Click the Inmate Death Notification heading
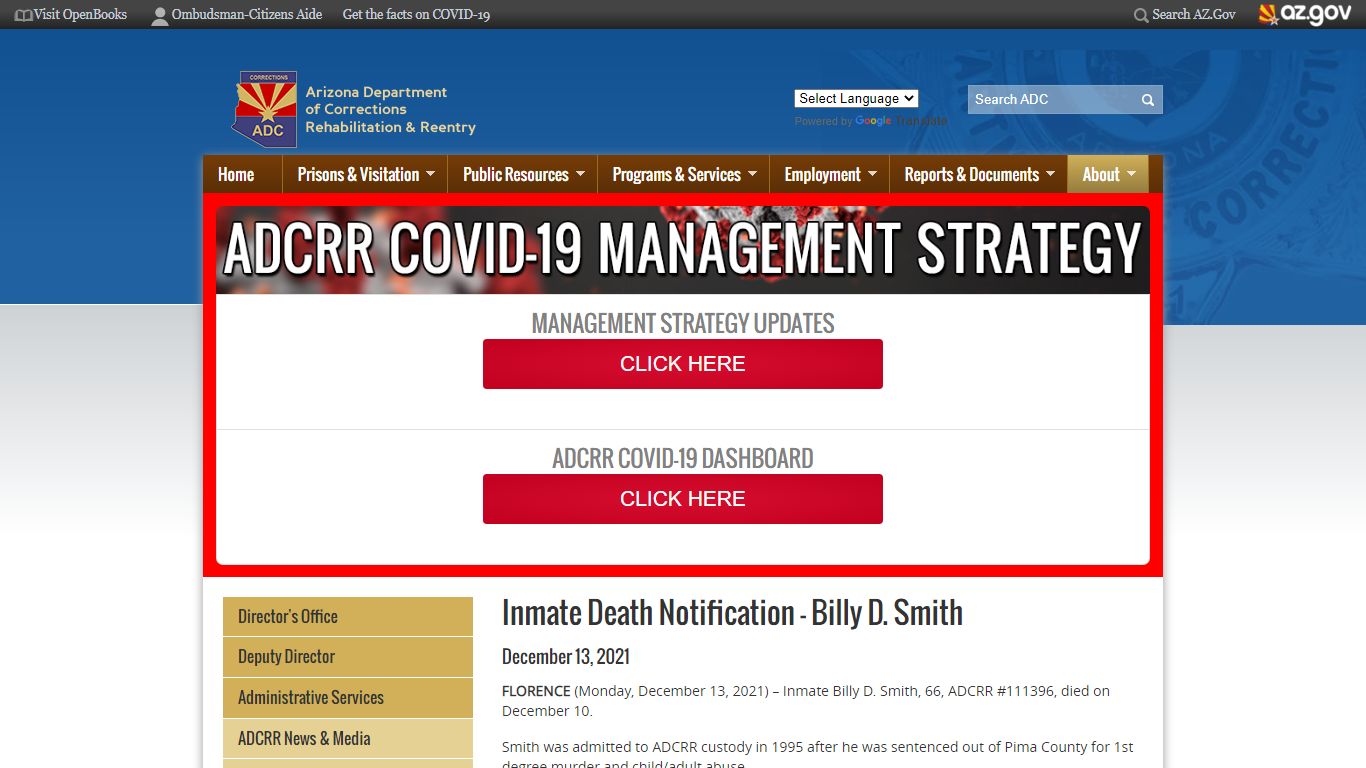1366x768 pixels. point(732,613)
